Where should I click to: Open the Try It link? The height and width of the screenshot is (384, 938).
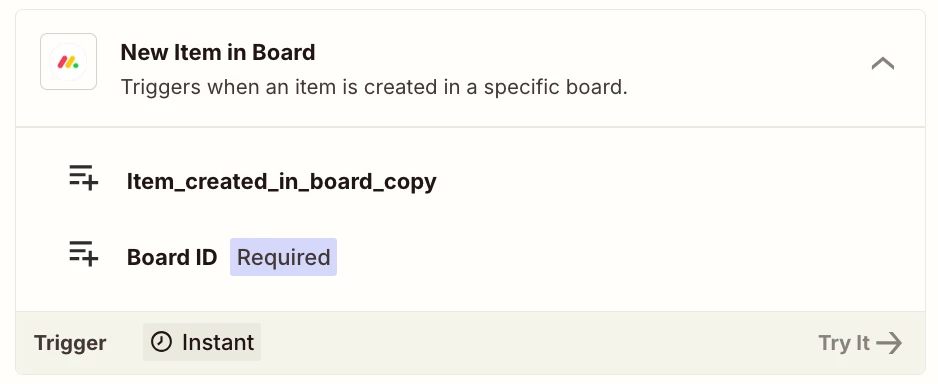[860, 343]
